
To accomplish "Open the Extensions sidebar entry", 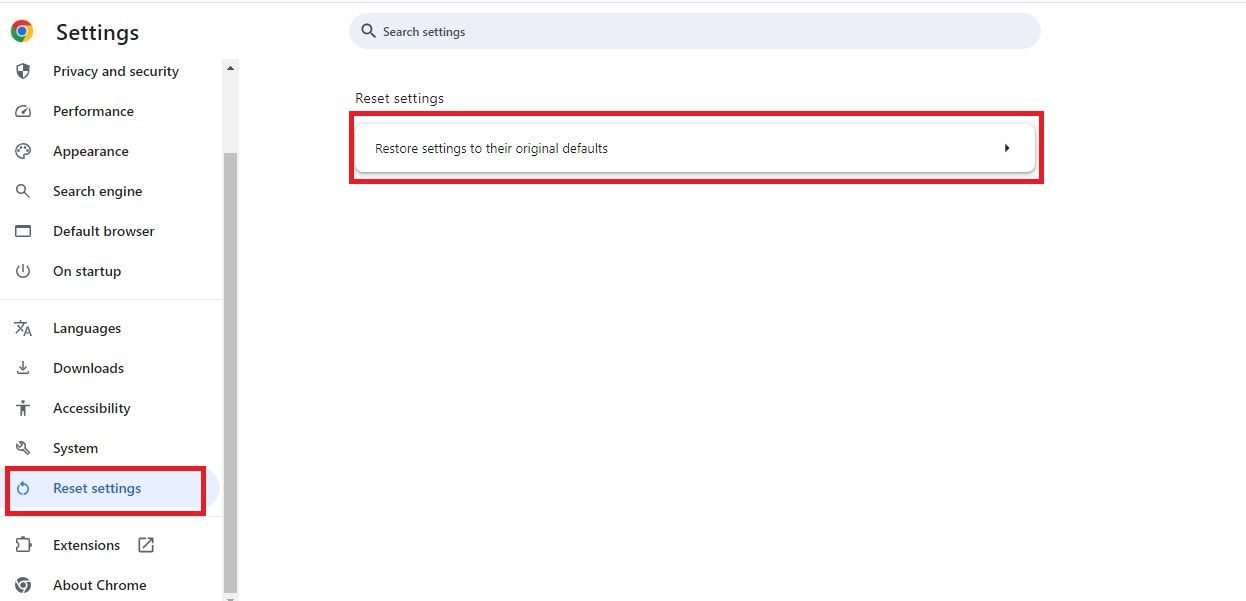I will [86, 545].
